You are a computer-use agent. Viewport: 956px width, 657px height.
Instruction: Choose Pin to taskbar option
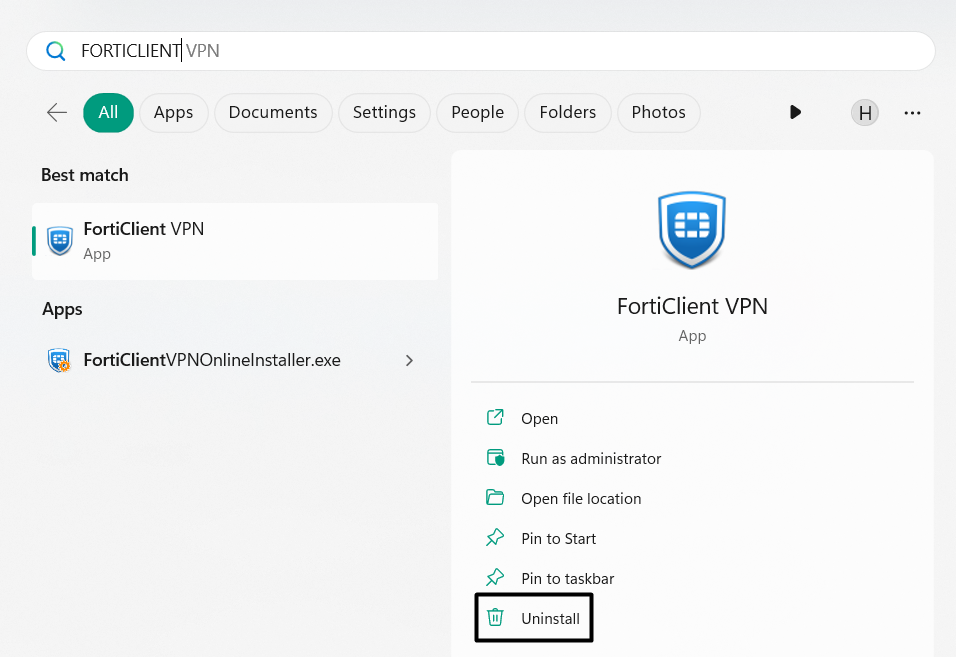(567, 578)
